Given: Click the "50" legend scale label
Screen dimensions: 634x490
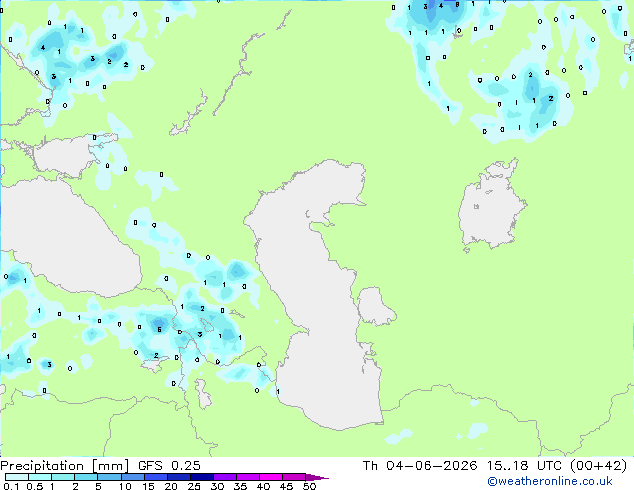Looking at the screenshot, I should click(309, 486).
